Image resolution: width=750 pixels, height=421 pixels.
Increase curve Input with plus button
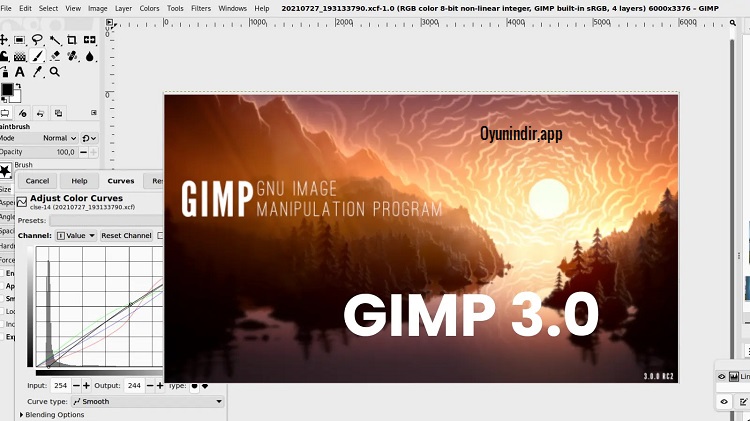click(x=86, y=386)
